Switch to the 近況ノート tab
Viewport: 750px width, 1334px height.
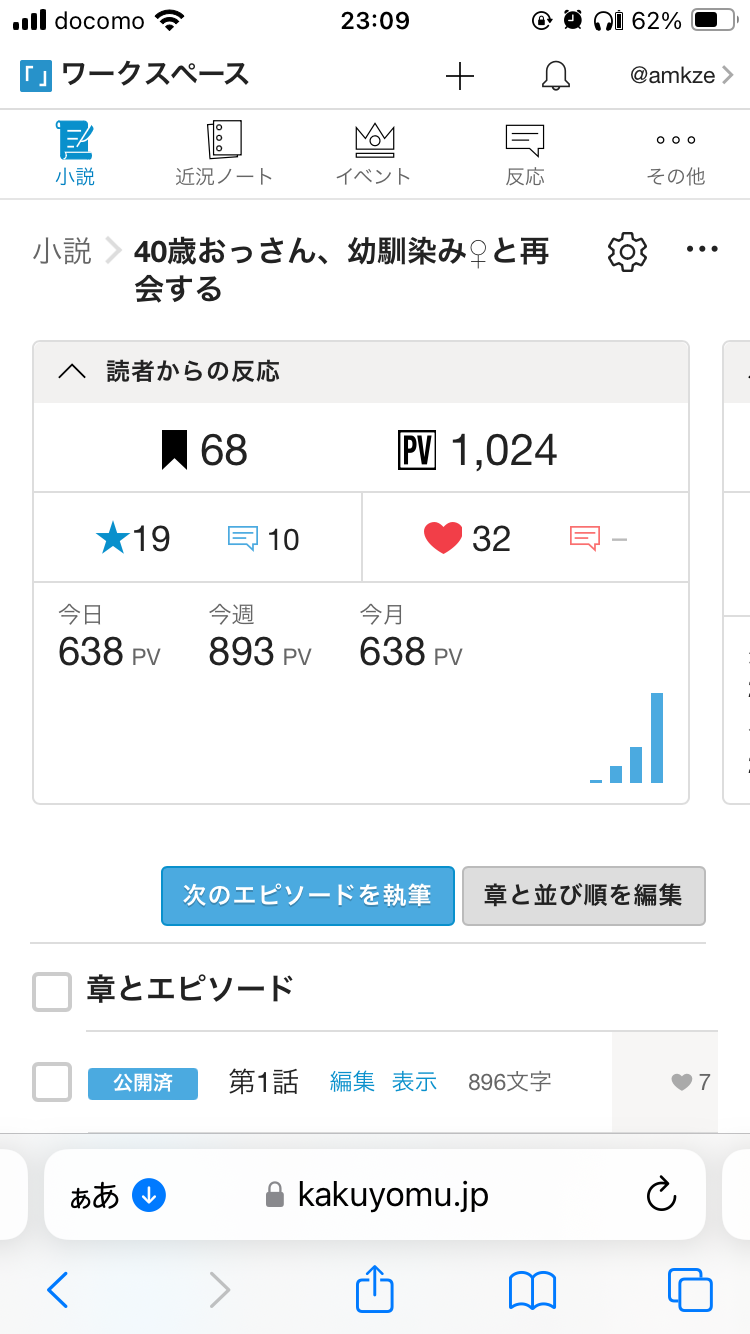coord(224,154)
